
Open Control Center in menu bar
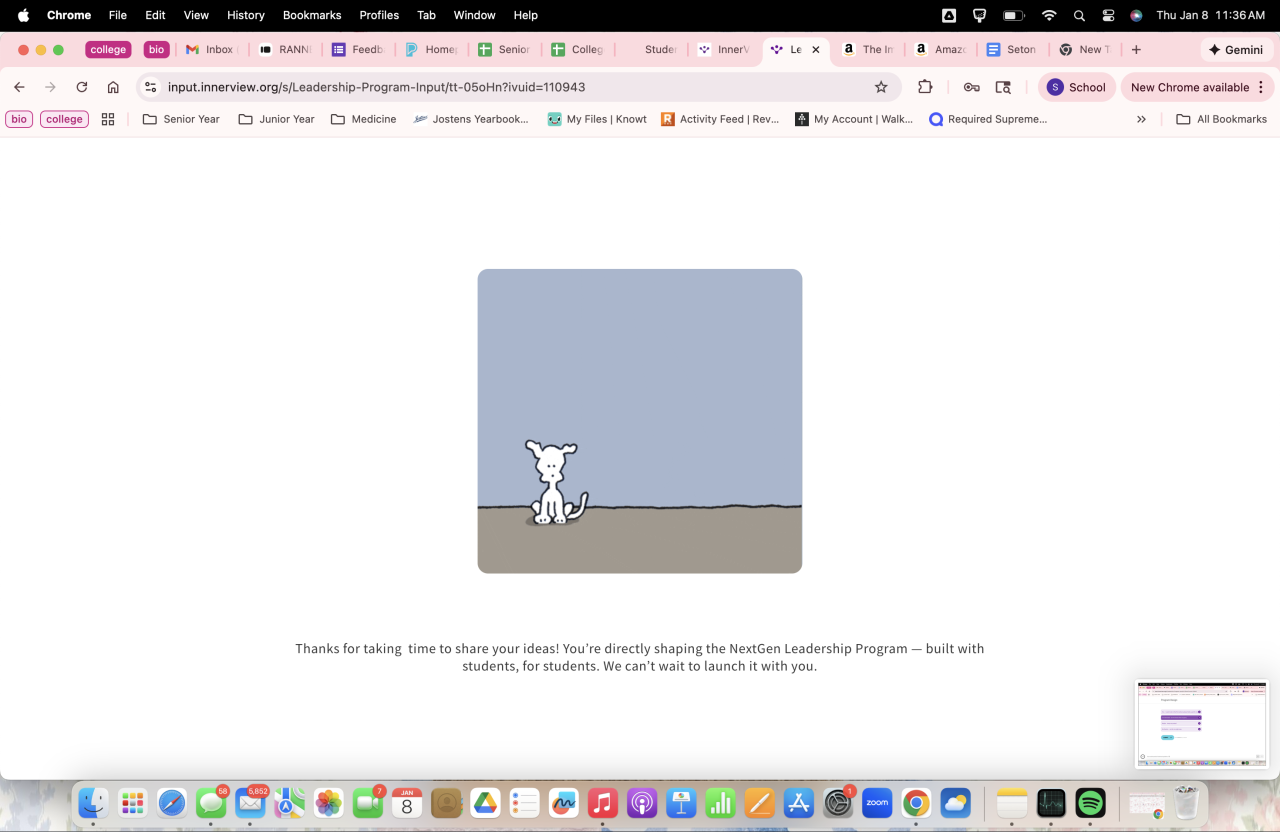1108,15
